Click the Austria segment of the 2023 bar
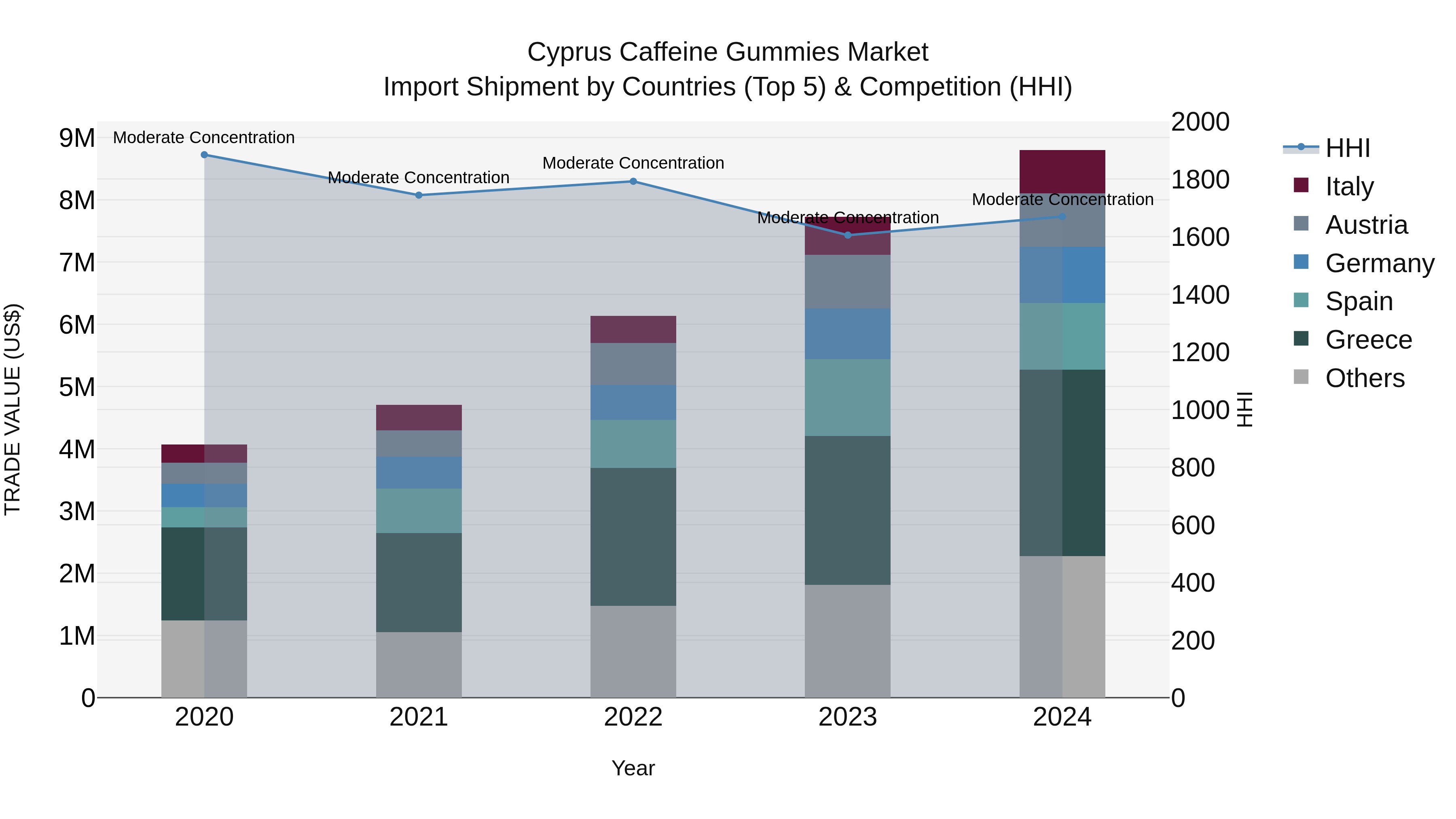Image resolution: width=1456 pixels, height=819 pixels. point(848,281)
